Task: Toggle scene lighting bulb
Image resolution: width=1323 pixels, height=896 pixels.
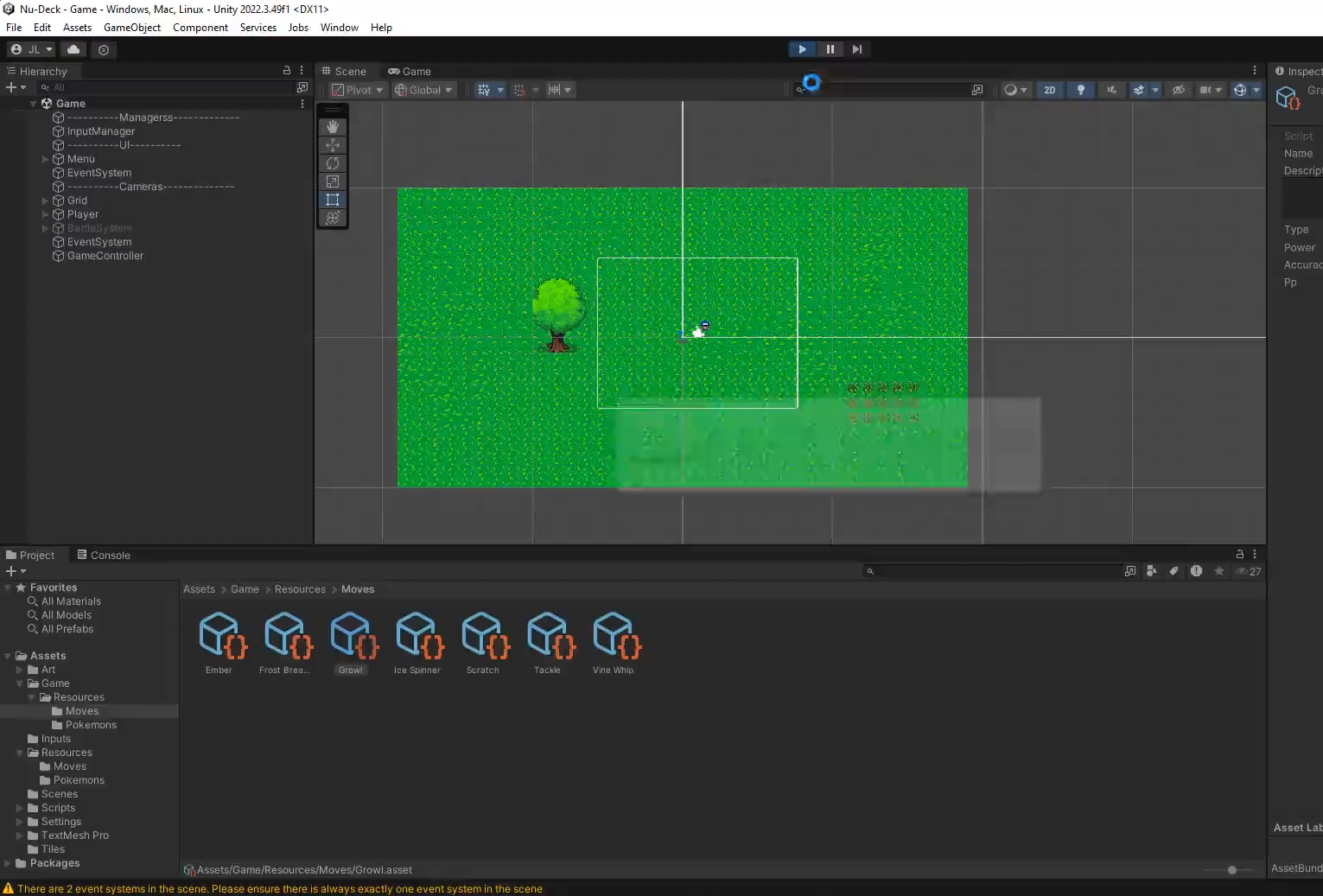Action: [x=1080, y=90]
